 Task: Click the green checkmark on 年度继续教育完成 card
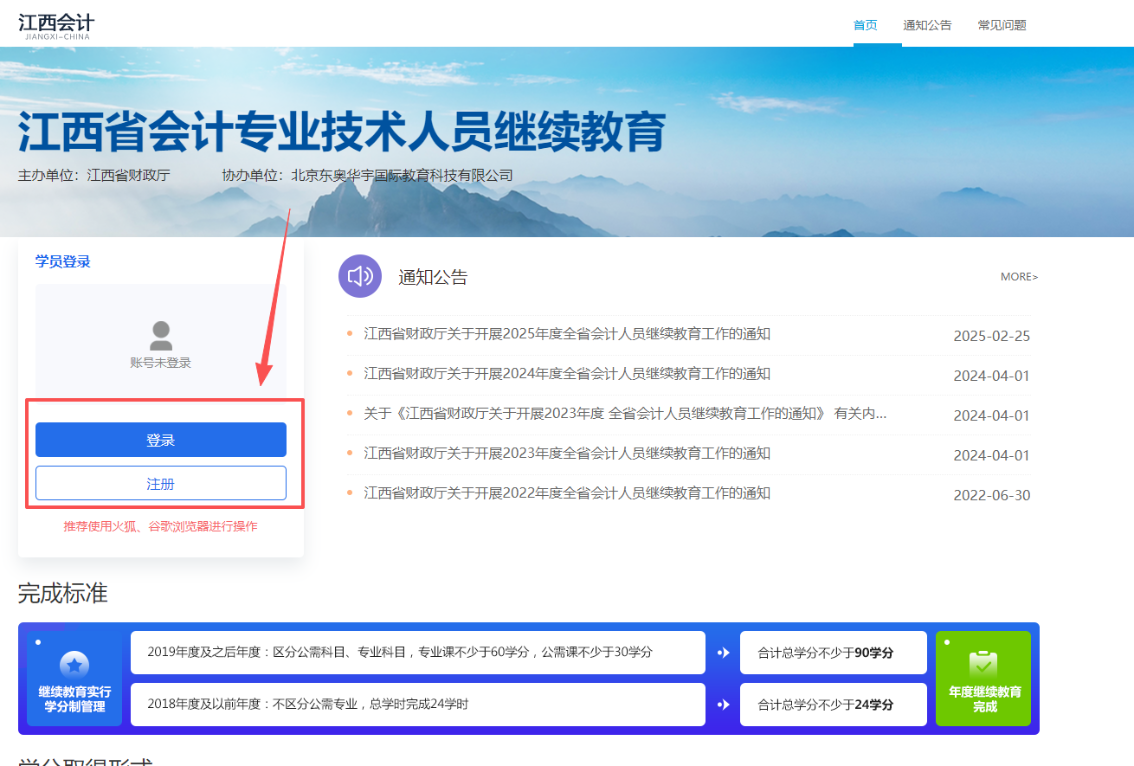(x=983, y=665)
